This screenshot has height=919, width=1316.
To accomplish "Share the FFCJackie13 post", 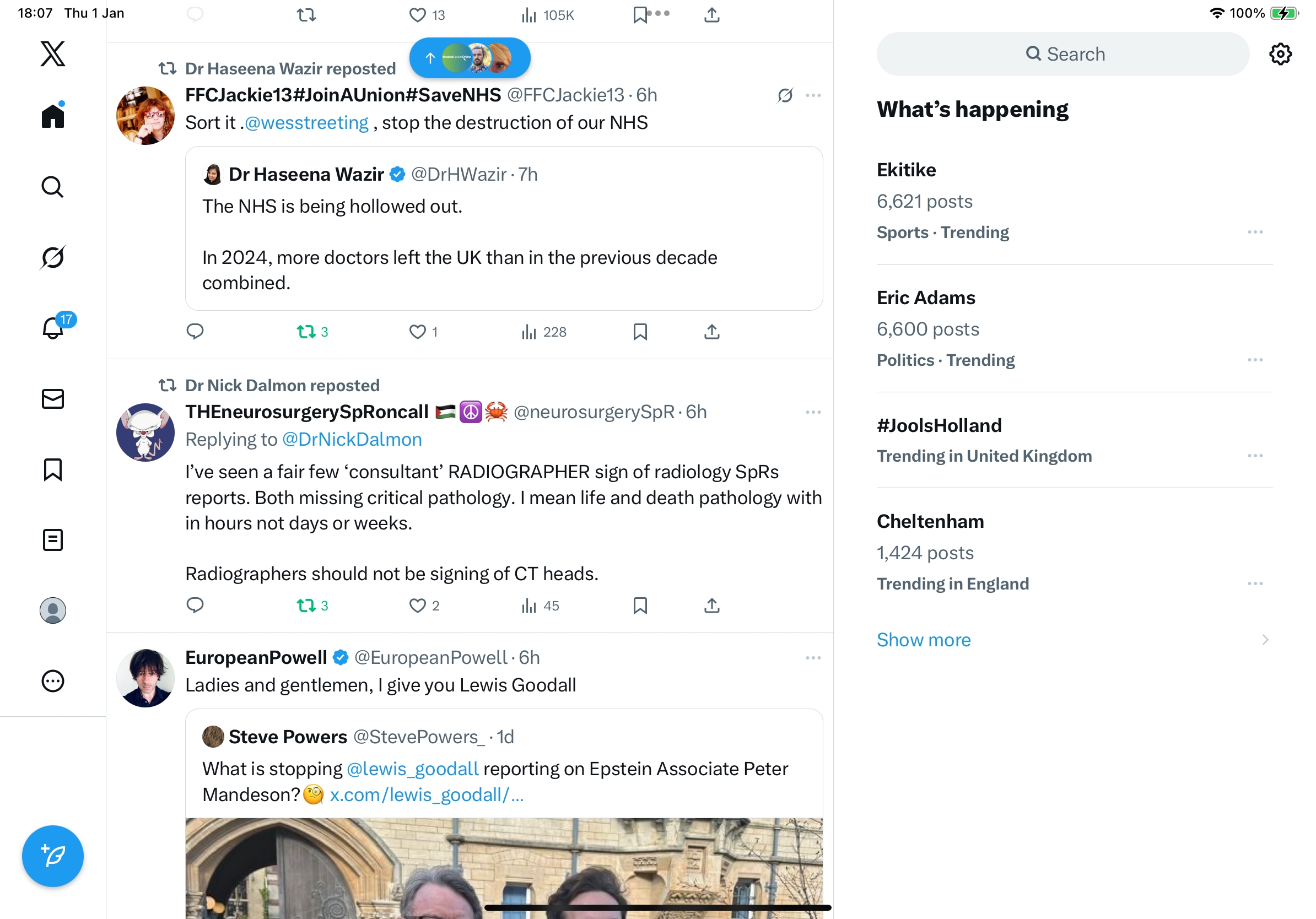I will point(711,332).
